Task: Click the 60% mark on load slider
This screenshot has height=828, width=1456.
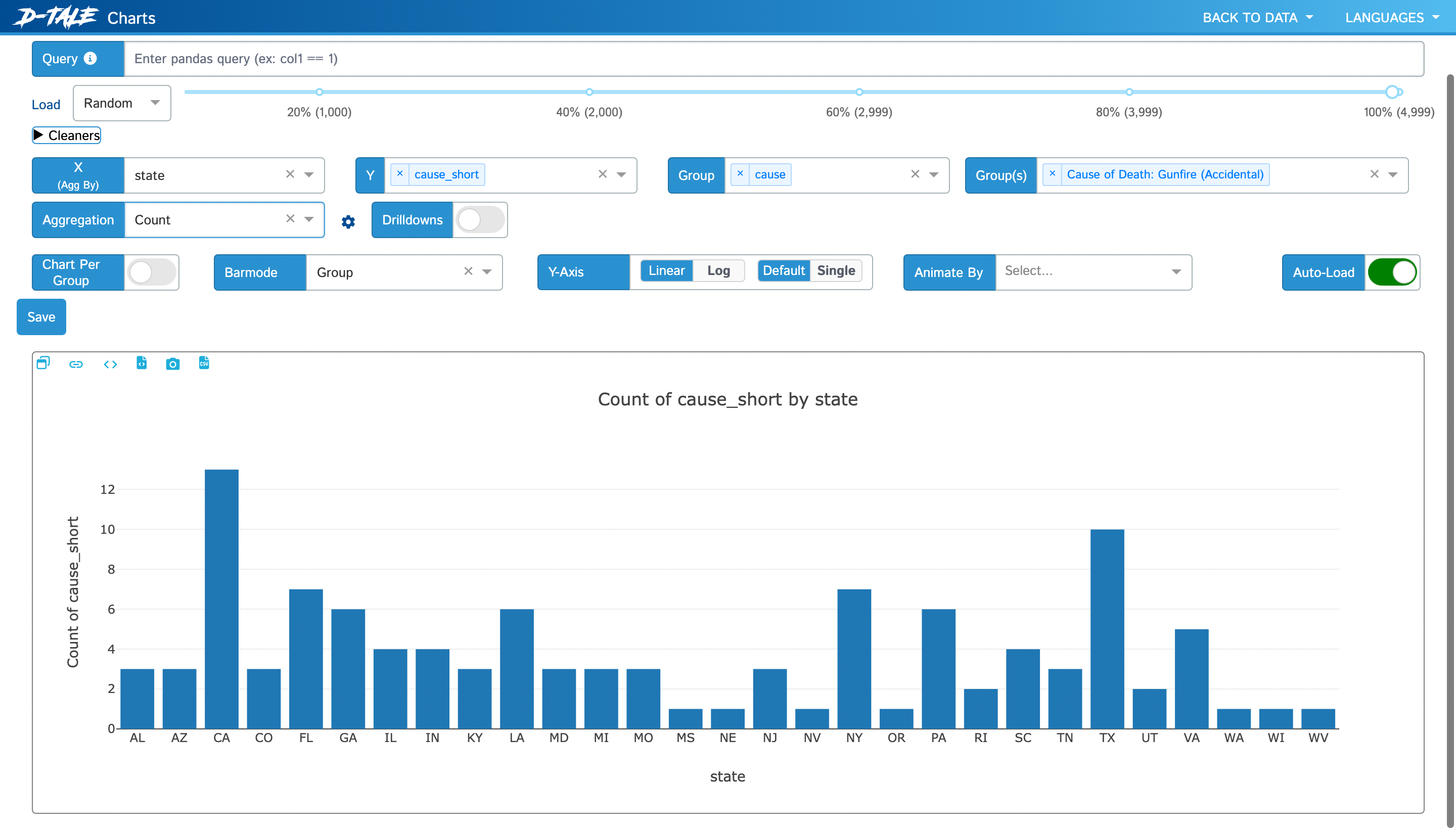Action: pyautogui.click(x=859, y=92)
